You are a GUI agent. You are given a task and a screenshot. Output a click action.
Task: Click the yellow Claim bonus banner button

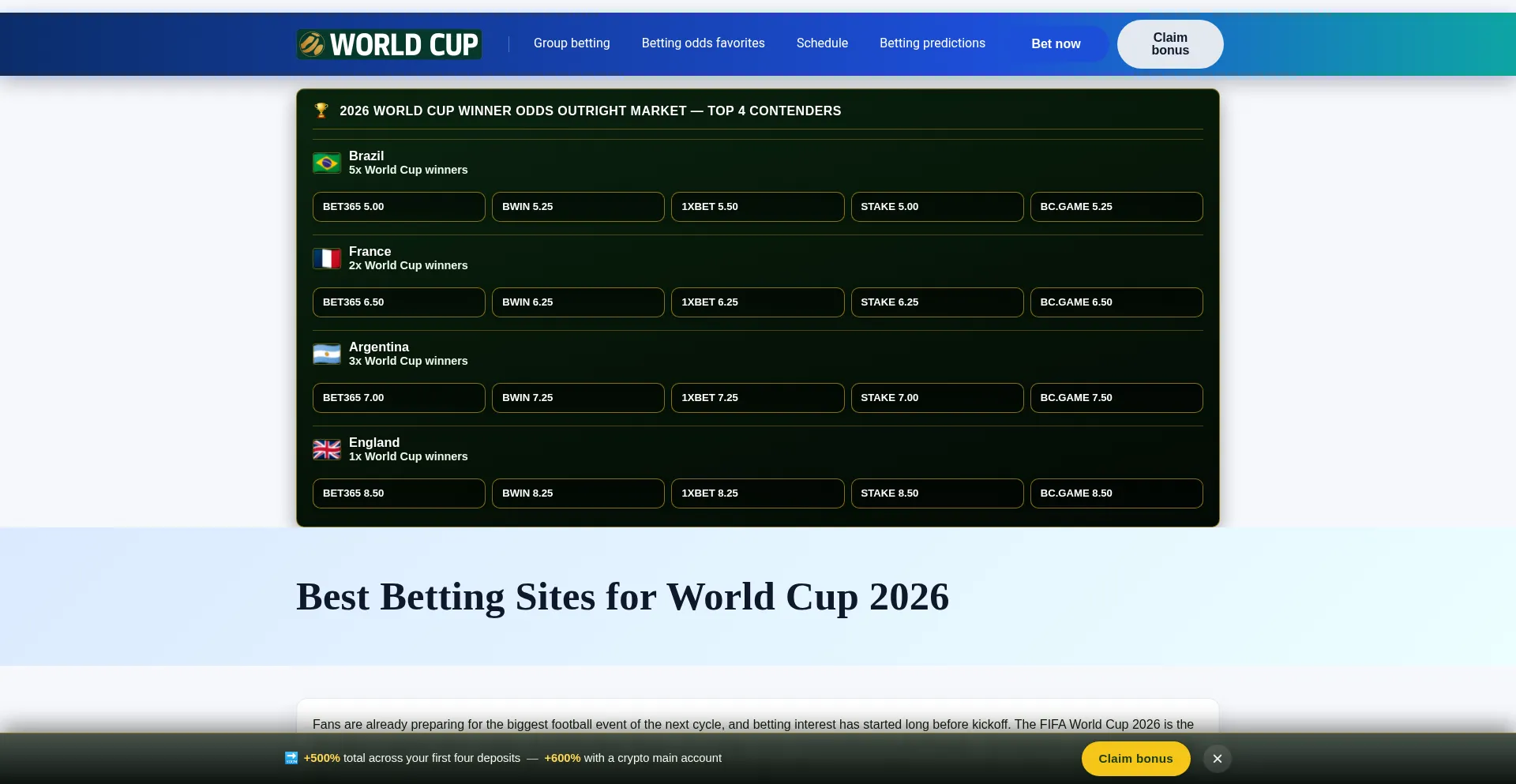[1135, 759]
